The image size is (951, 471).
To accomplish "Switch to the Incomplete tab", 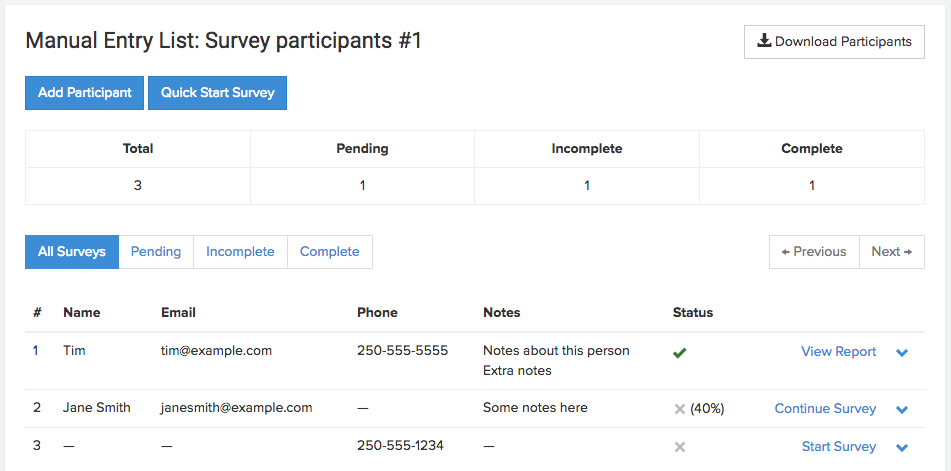I will (240, 252).
